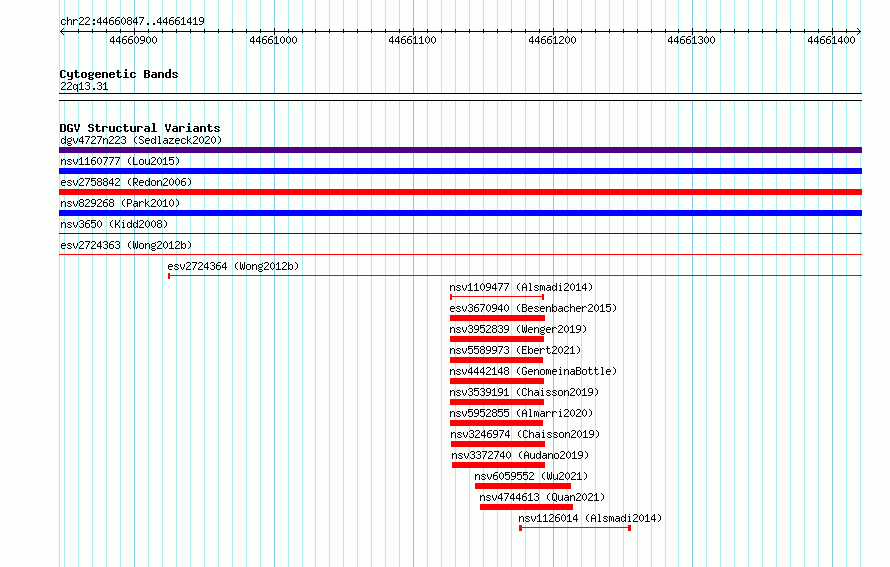Select the 22q13.31 band label

84,86
